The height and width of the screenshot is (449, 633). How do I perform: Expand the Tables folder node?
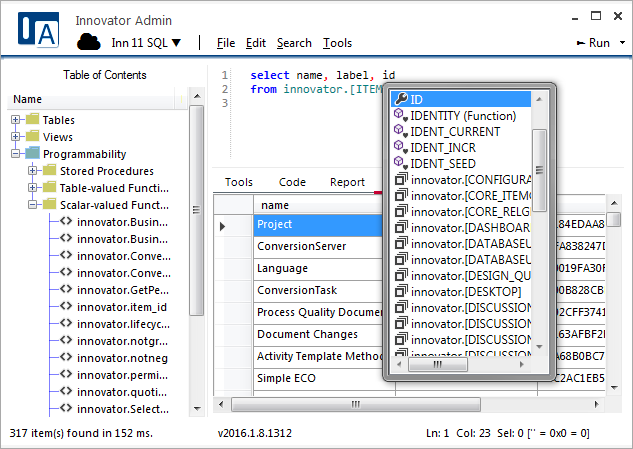click(x=15, y=120)
